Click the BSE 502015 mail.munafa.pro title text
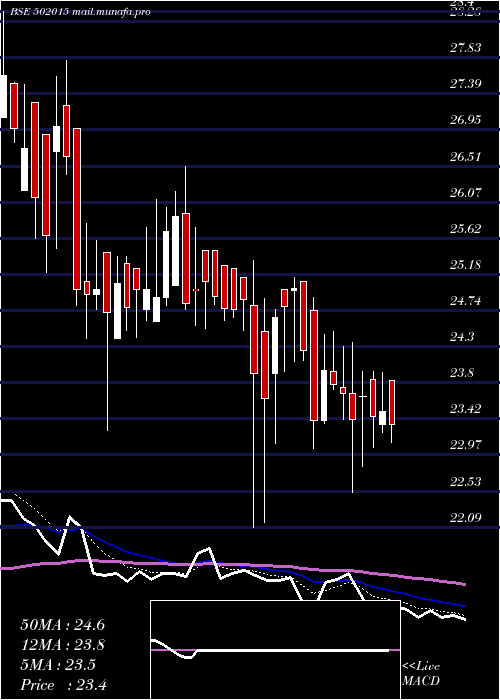Screen dimensions: 500x700 point(78,12)
